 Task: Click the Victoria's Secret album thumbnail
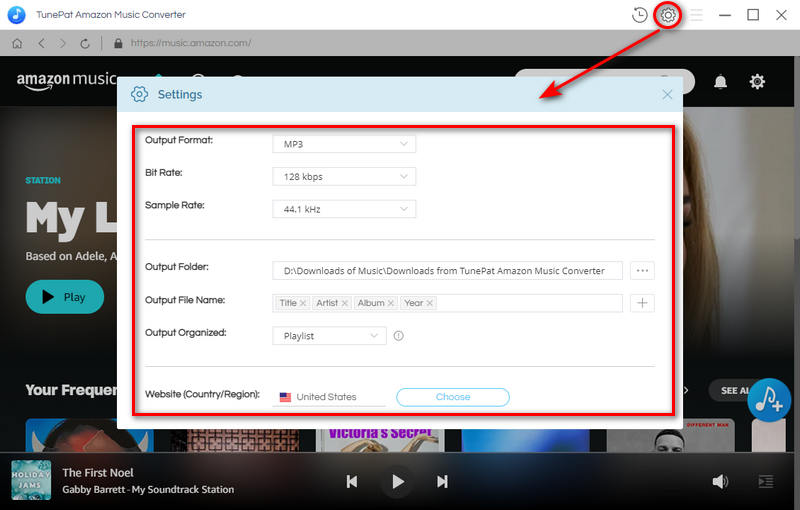[380, 440]
